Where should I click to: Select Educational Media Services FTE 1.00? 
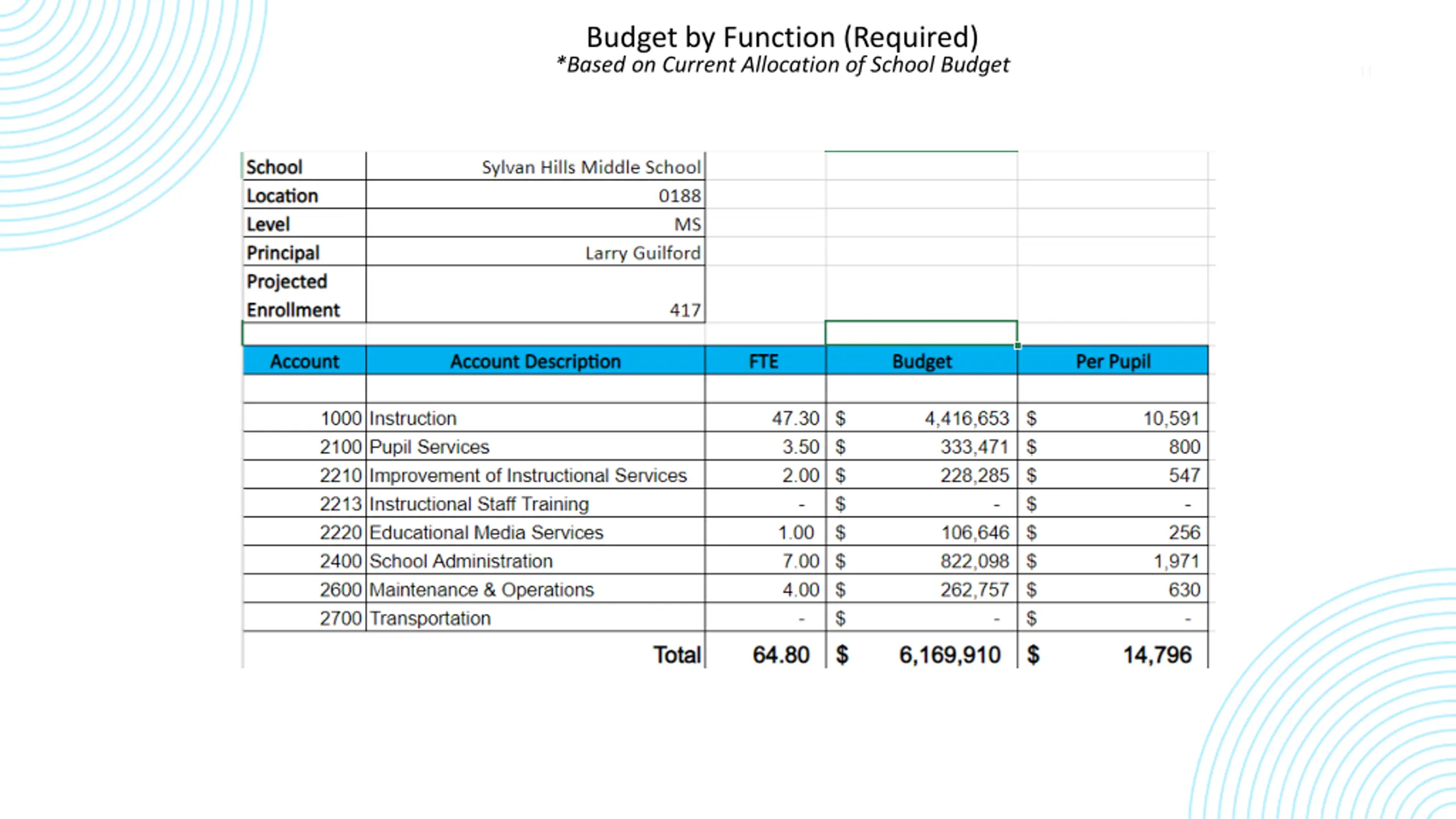pyautogui.click(x=796, y=532)
